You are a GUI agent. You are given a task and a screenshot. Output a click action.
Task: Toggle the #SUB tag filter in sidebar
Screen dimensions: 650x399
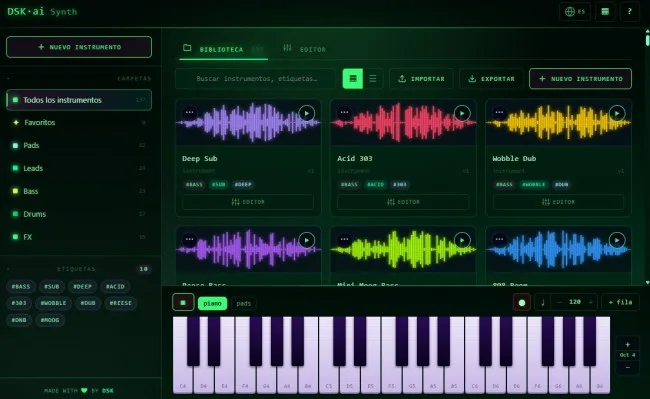click(x=52, y=286)
